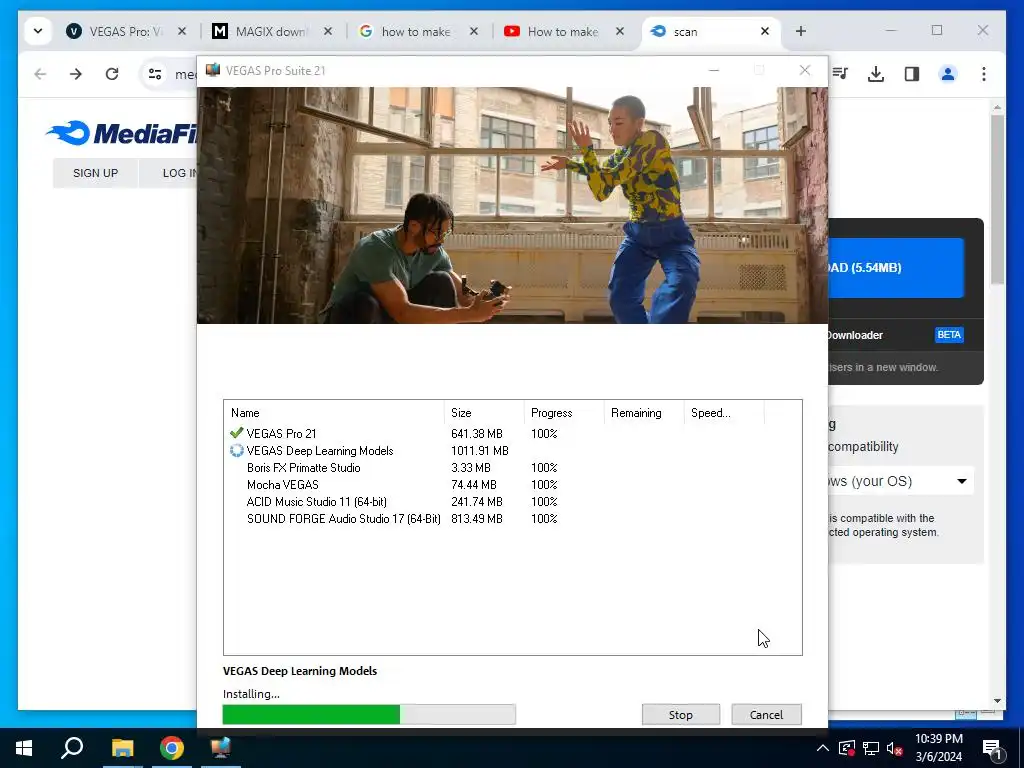1024x768 pixels.
Task: Click the spinner icon beside Deep Learning Models
Action: (236, 451)
